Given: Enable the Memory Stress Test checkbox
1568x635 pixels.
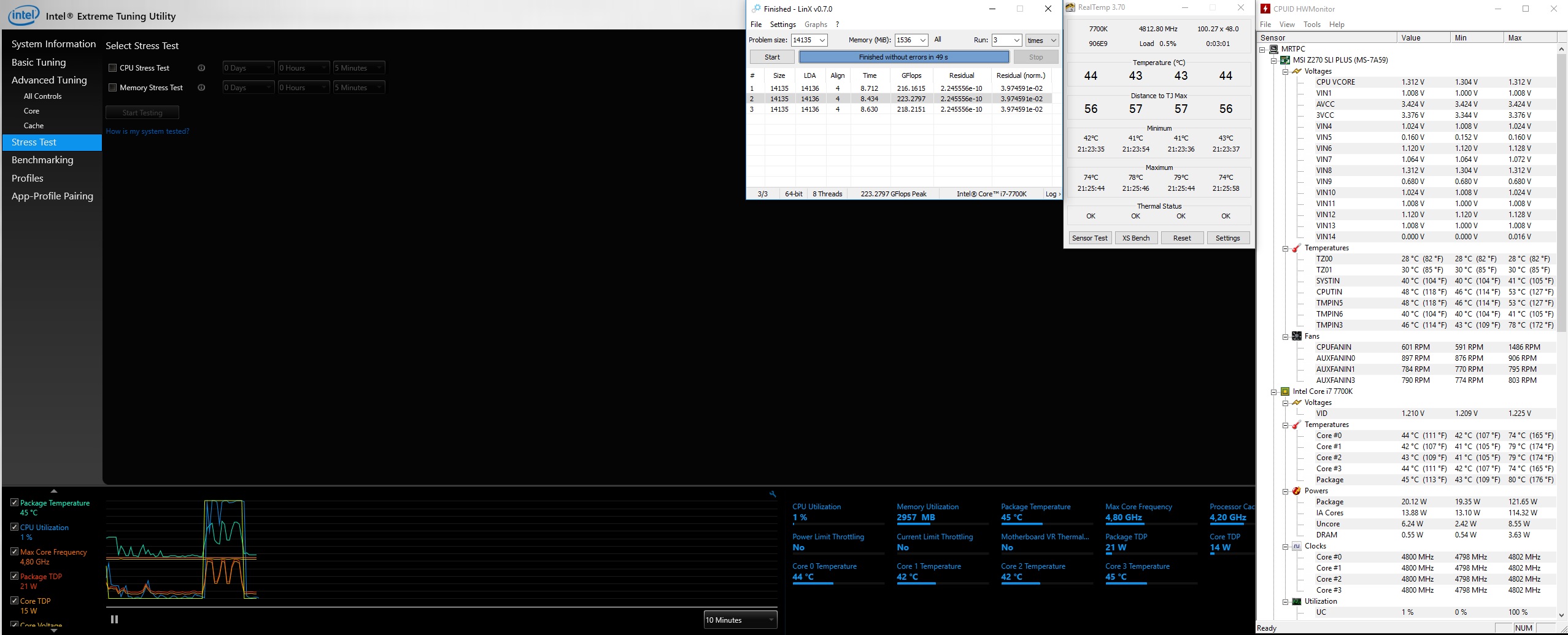Looking at the screenshot, I should (112, 88).
